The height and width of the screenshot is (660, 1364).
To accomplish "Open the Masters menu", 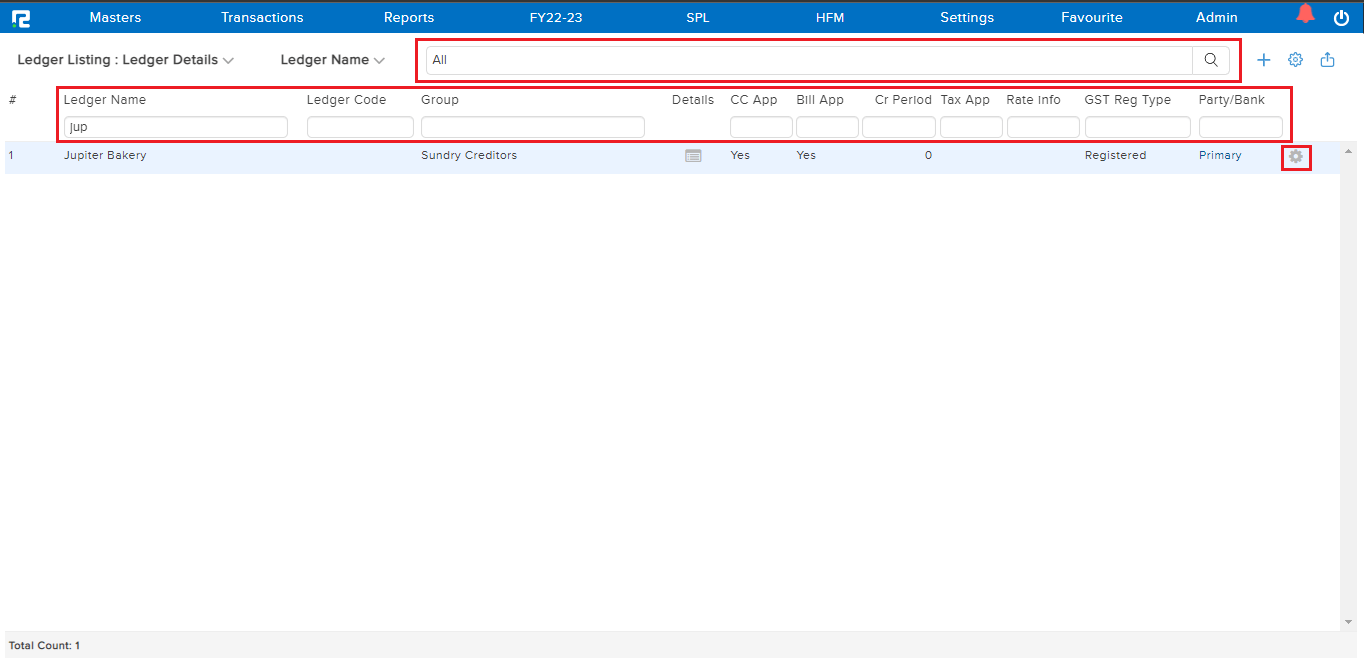I will pyautogui.click(x=115, y=17).
